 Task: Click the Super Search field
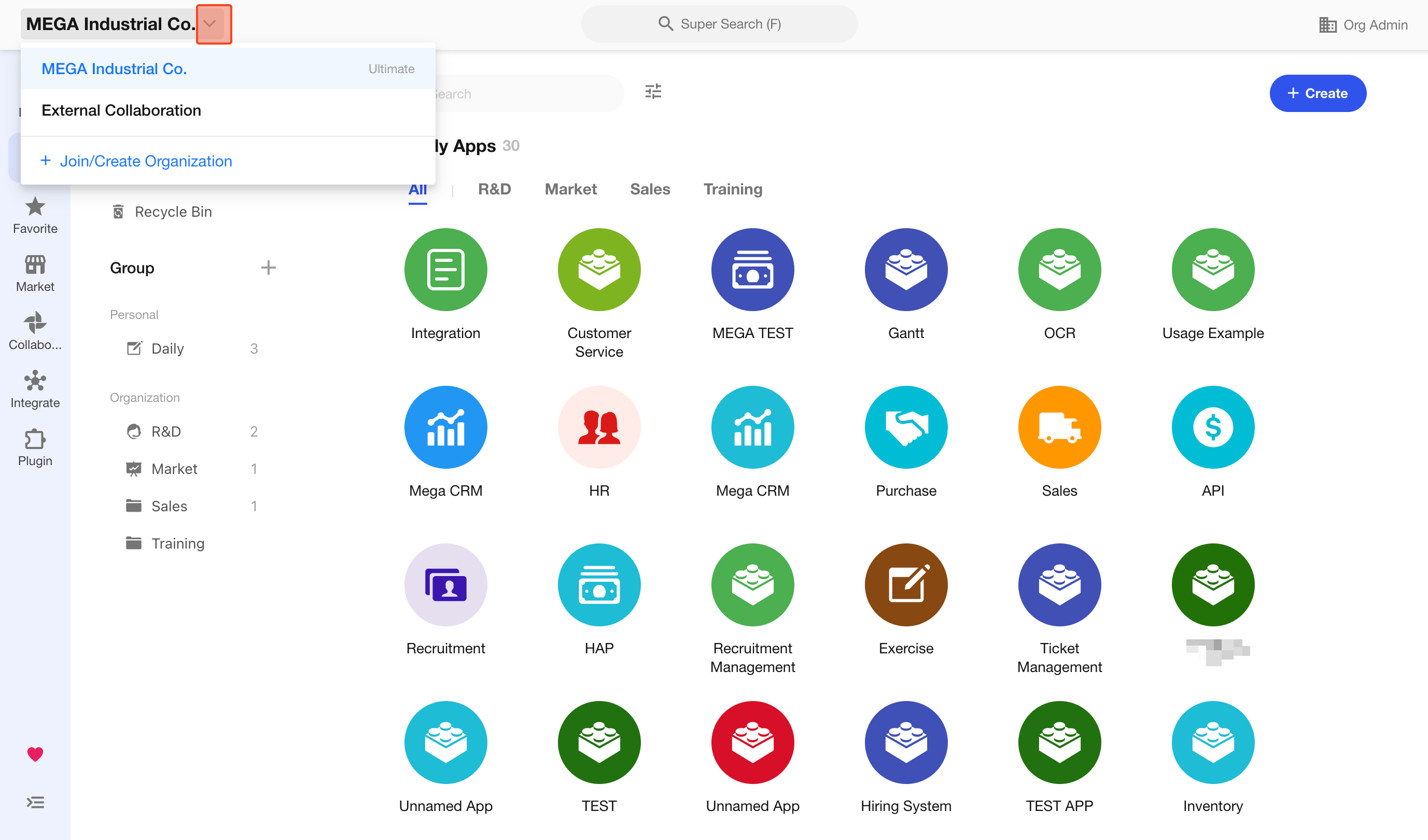tap(719, 24)
